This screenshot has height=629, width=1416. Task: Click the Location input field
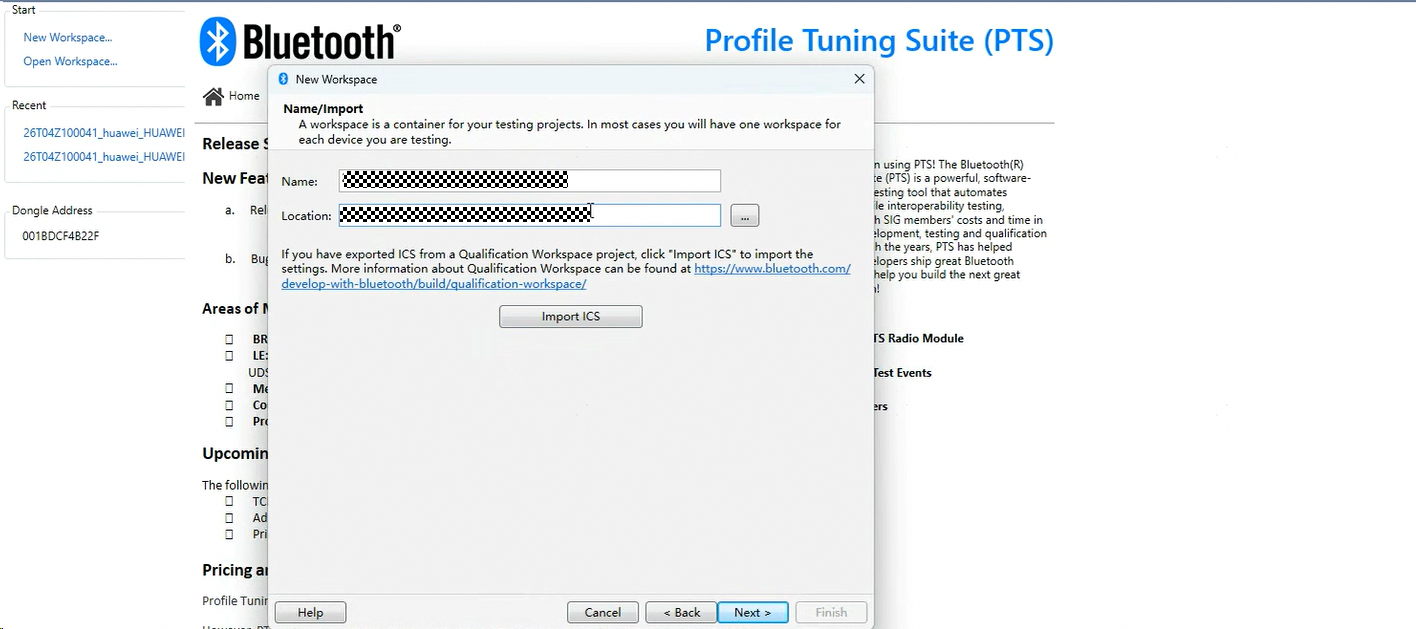coord(529,215)
